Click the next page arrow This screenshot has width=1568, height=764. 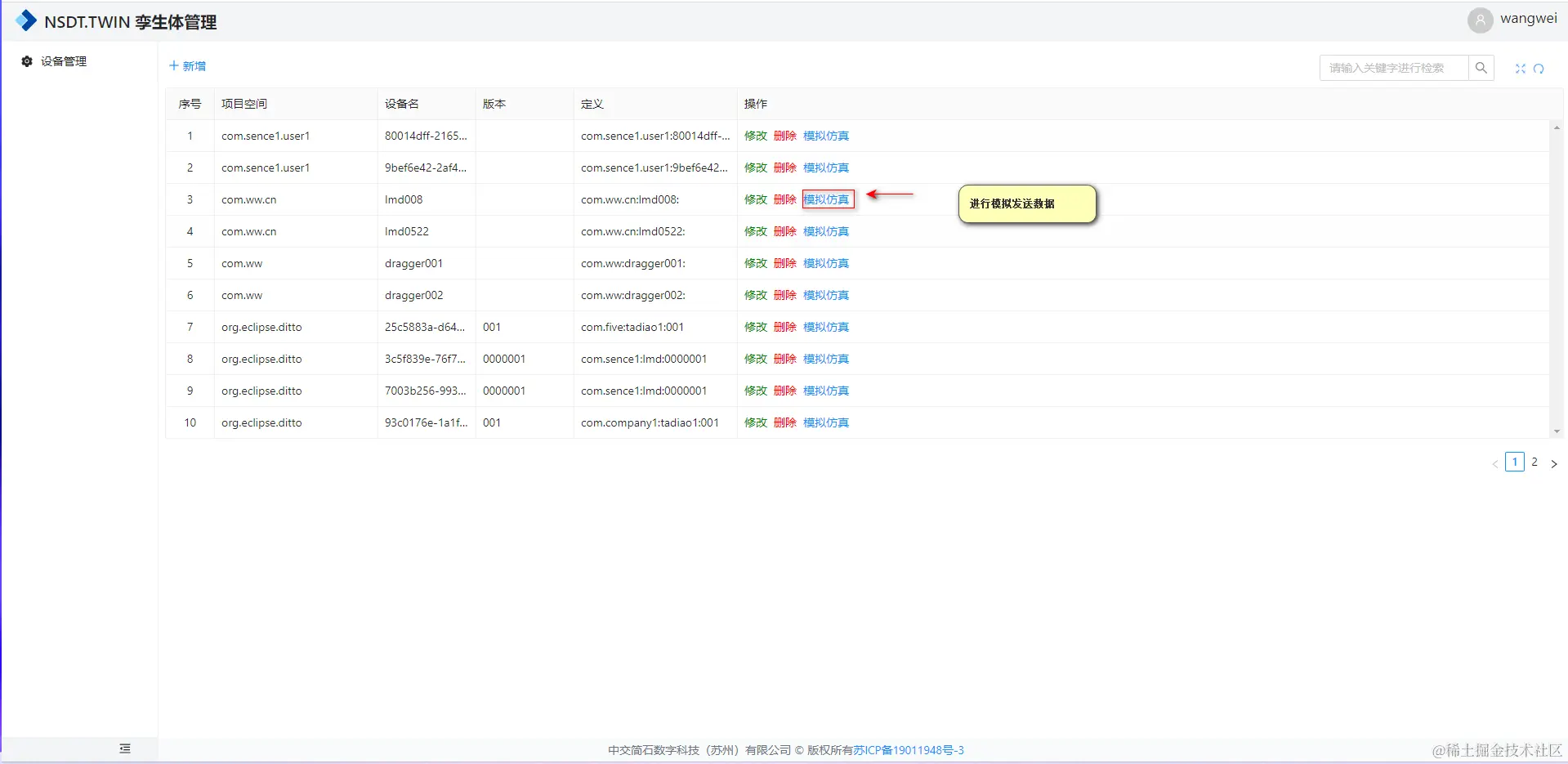1554,463
